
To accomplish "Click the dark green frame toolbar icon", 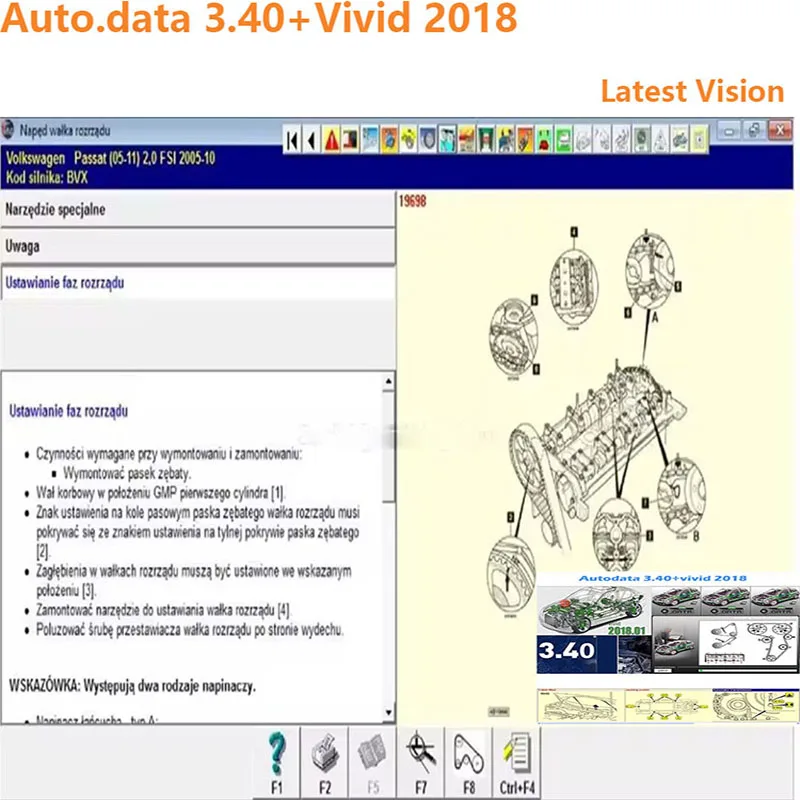I will pos(486,140).
